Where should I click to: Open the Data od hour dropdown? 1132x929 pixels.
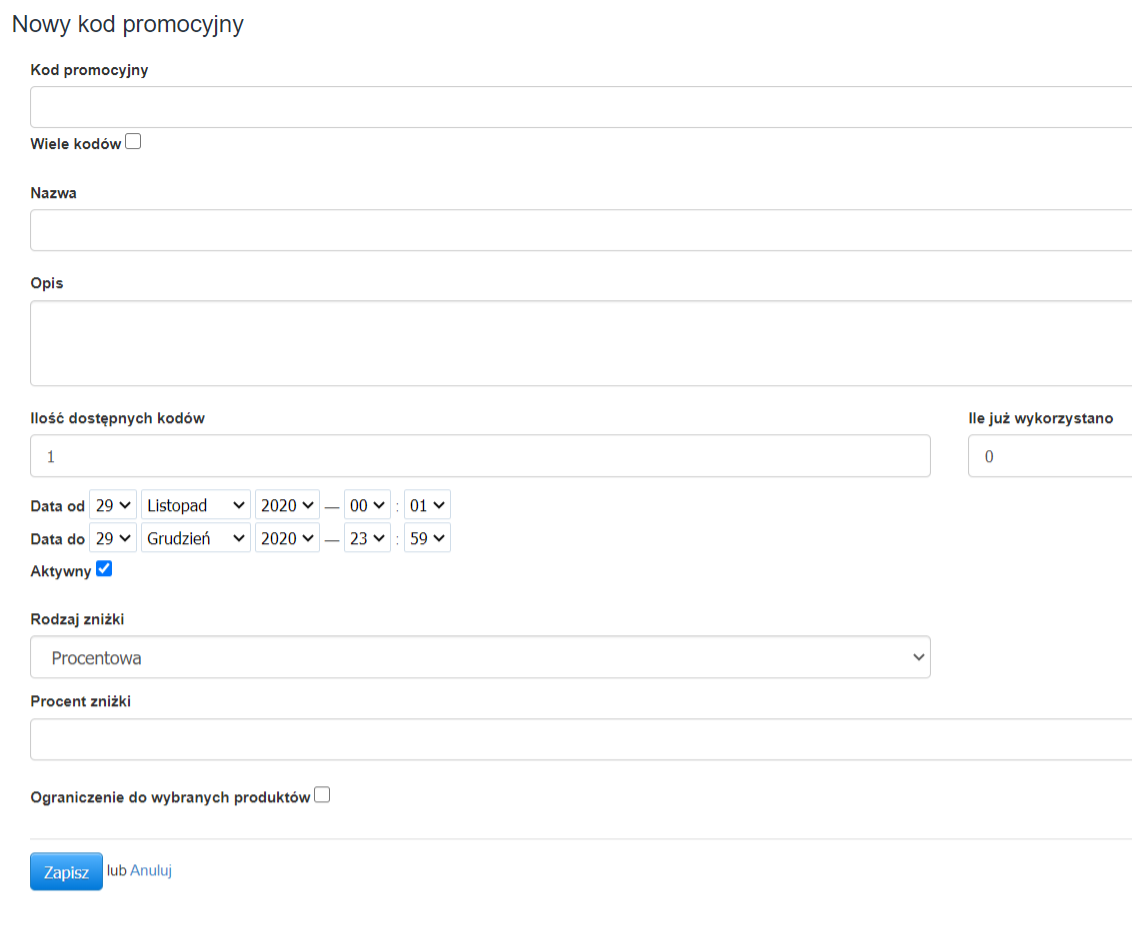point(367,506)
